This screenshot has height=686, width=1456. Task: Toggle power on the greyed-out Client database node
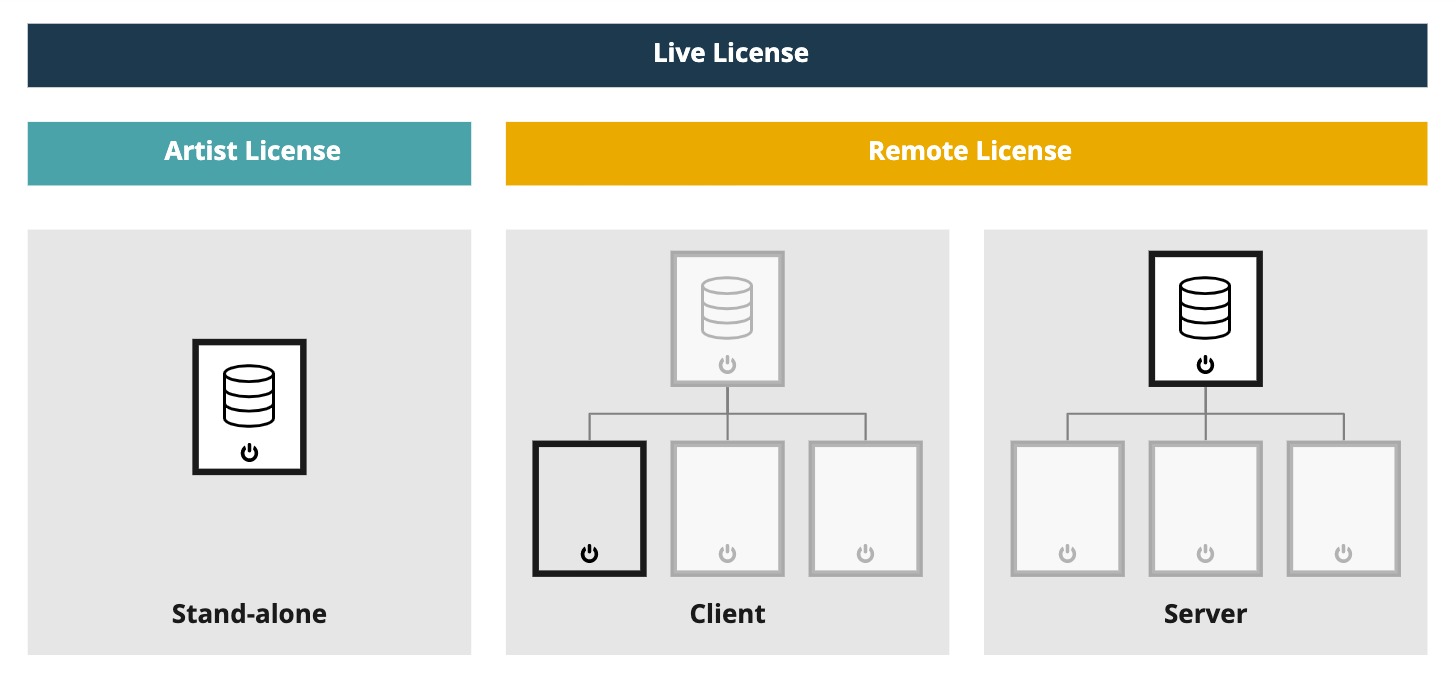(x=727, y=363)
